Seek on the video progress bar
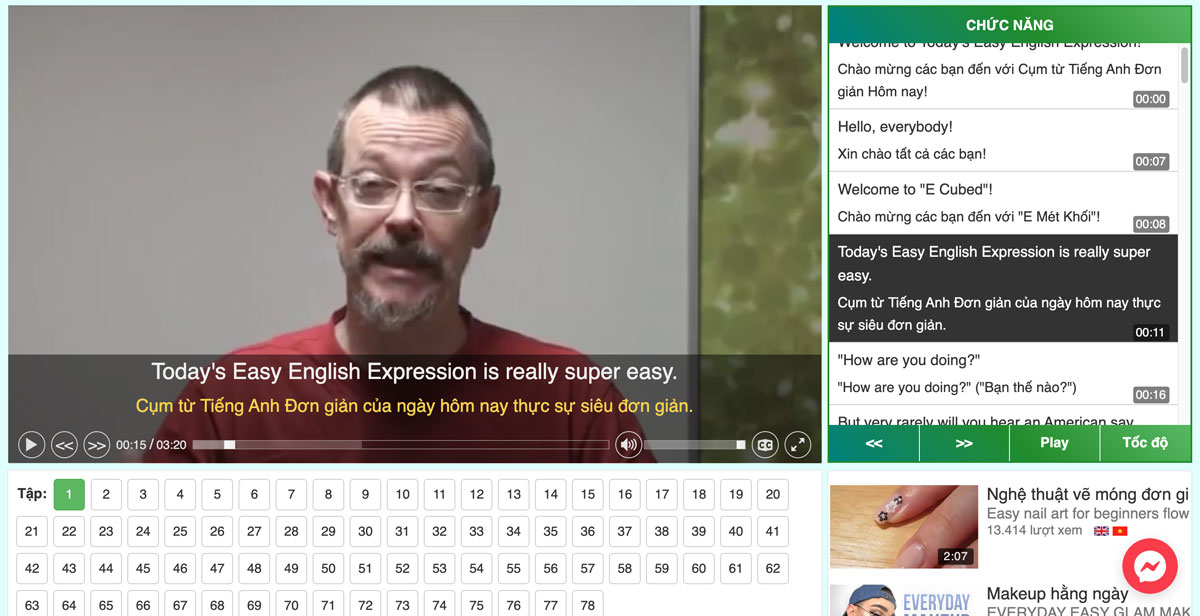This screenshot has width=1200, height=616. click(x=400, y=444)
